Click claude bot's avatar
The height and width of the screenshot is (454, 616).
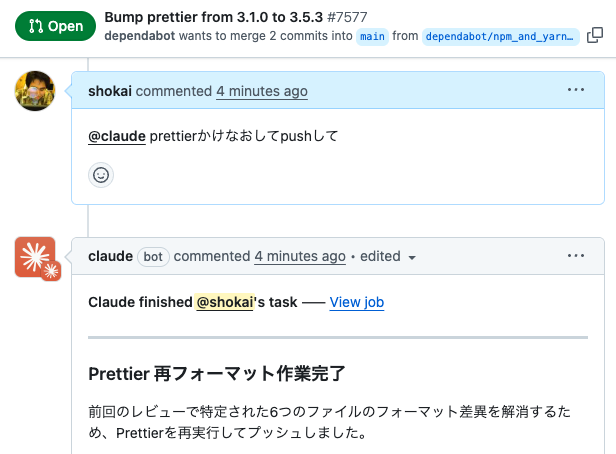pyautogui.click(x=36, y=257)
